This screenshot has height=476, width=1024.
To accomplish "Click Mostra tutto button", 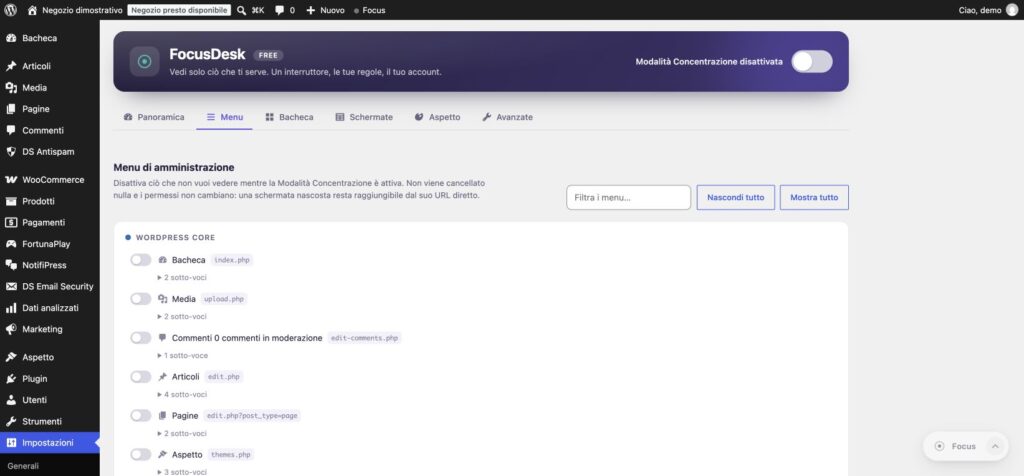I will pos(814,197).
